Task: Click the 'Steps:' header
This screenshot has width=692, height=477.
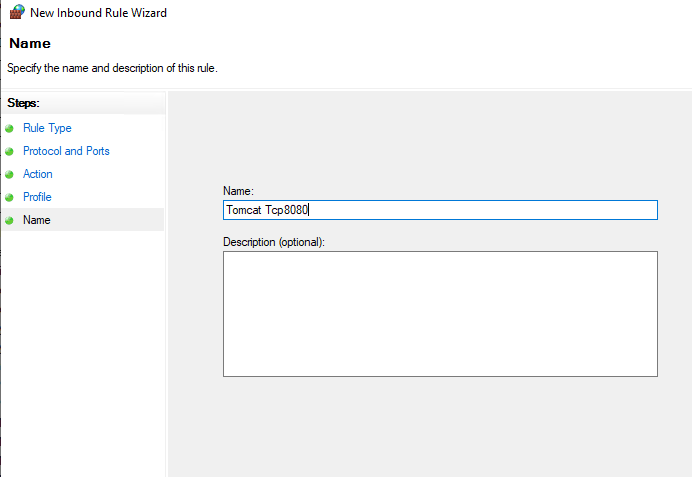Action: tap(23, 103)
